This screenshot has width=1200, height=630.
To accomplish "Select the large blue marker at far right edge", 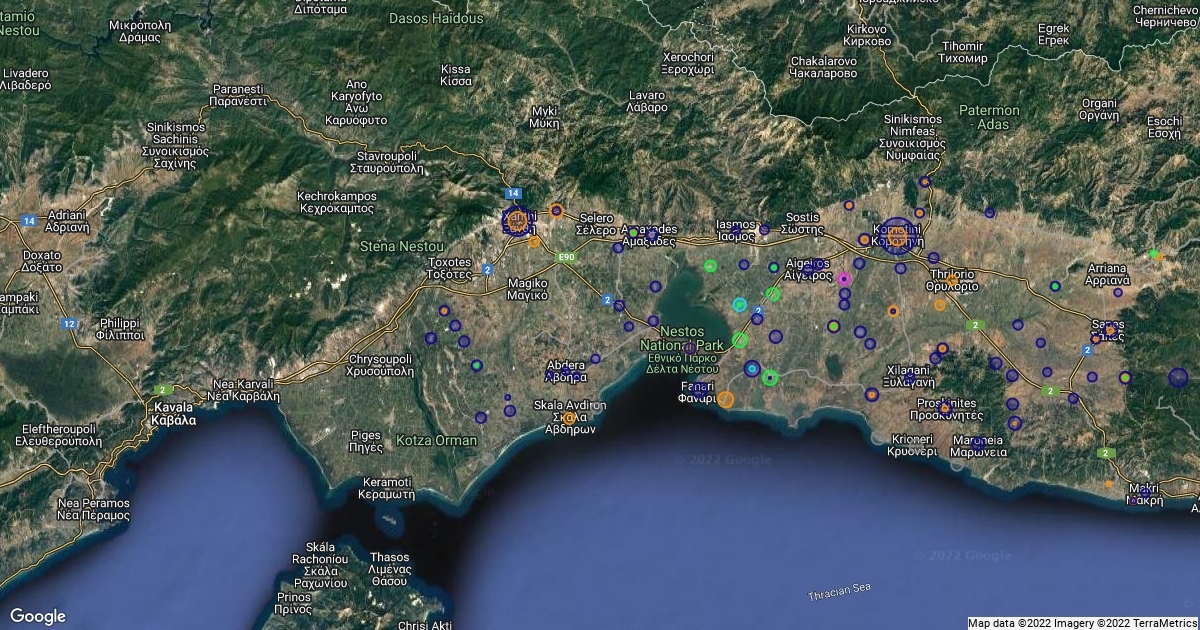I will [x=1178, y=377].
